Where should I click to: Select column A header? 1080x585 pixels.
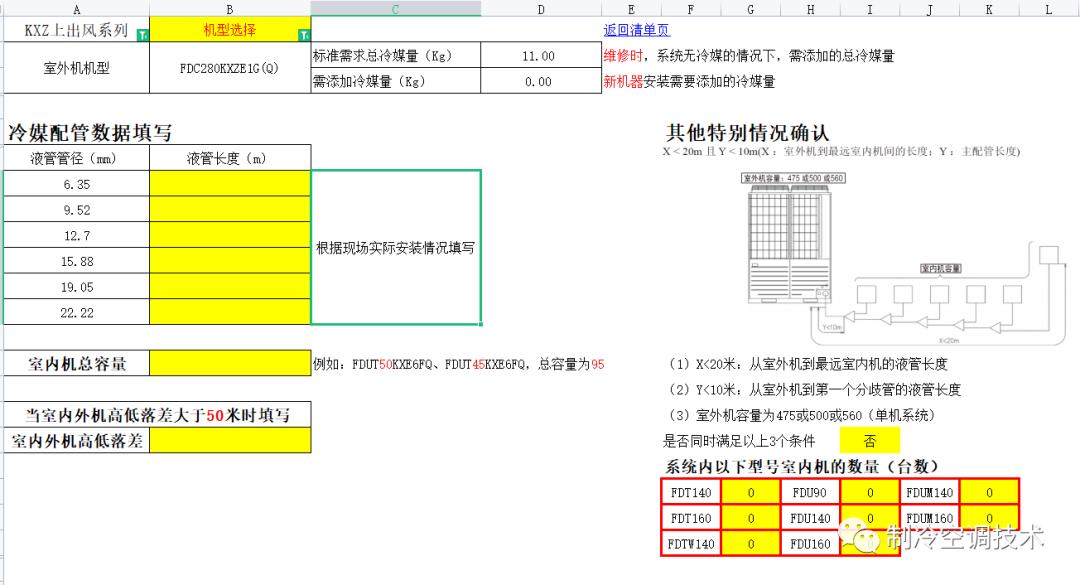pos(76,9)
